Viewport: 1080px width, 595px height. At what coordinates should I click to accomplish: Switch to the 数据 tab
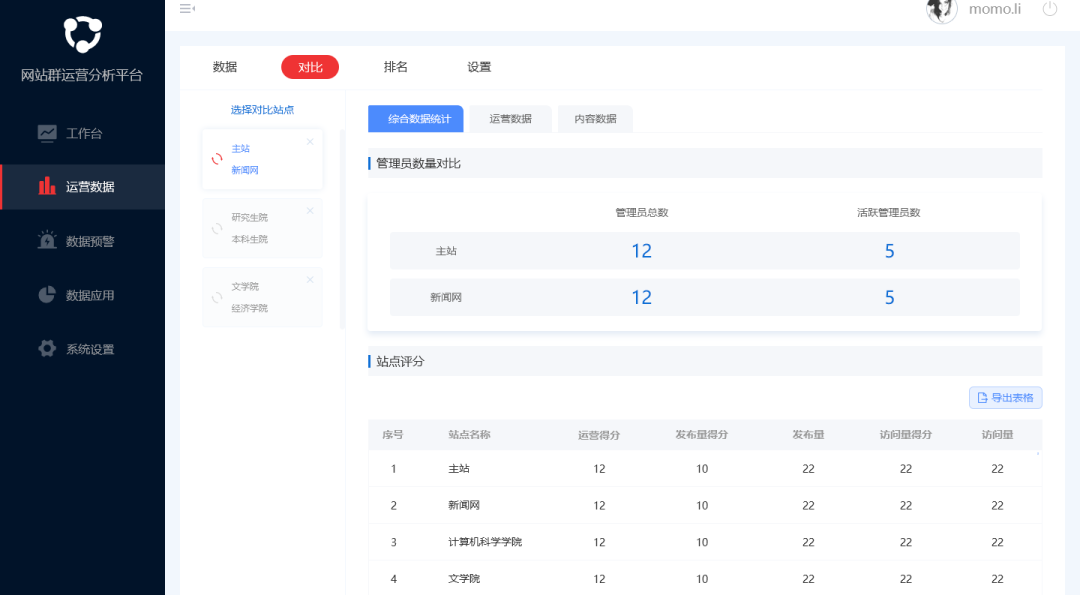(x=225, y=67)
